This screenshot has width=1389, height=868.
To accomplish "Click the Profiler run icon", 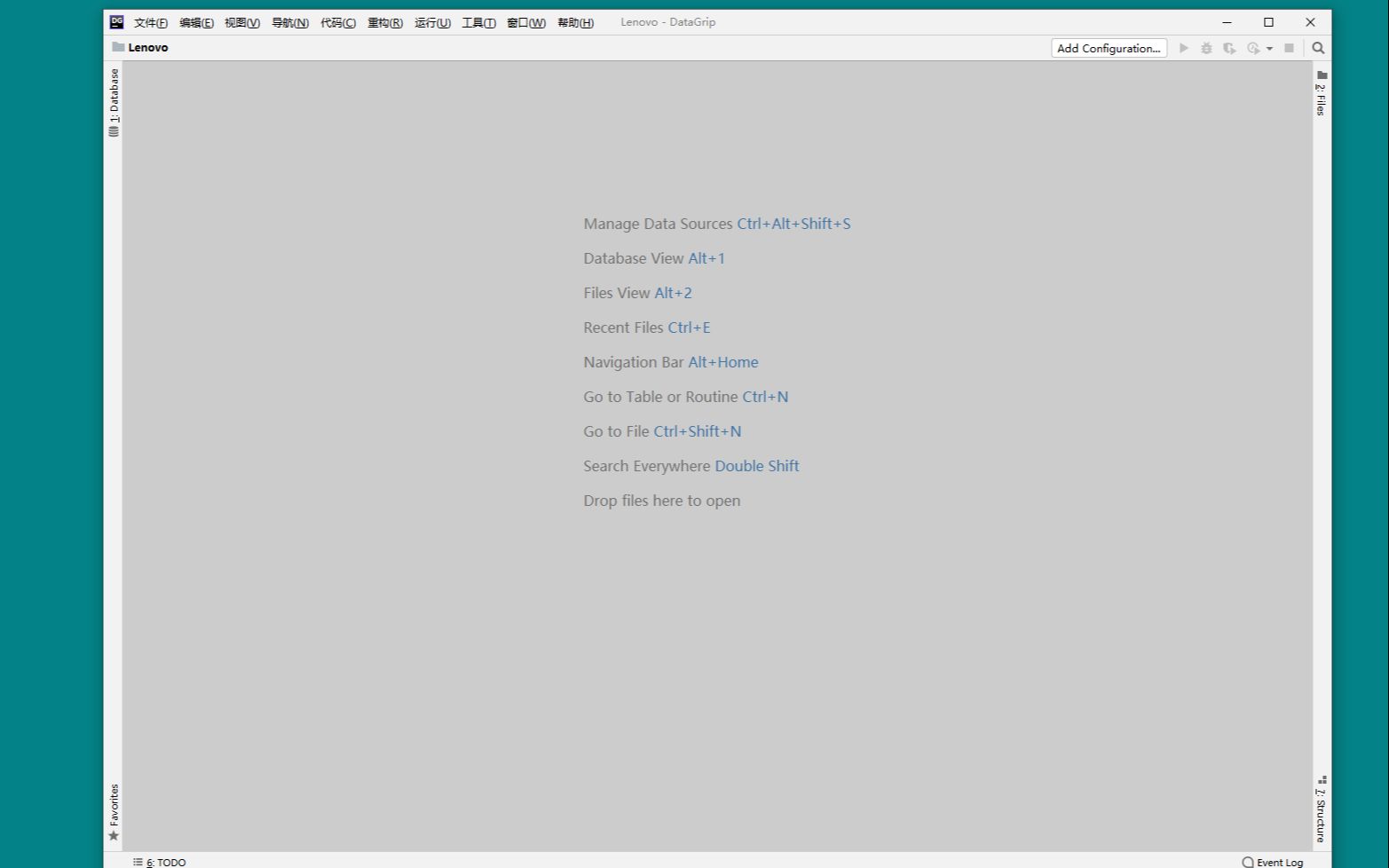I will click(x=1253, y=48).
